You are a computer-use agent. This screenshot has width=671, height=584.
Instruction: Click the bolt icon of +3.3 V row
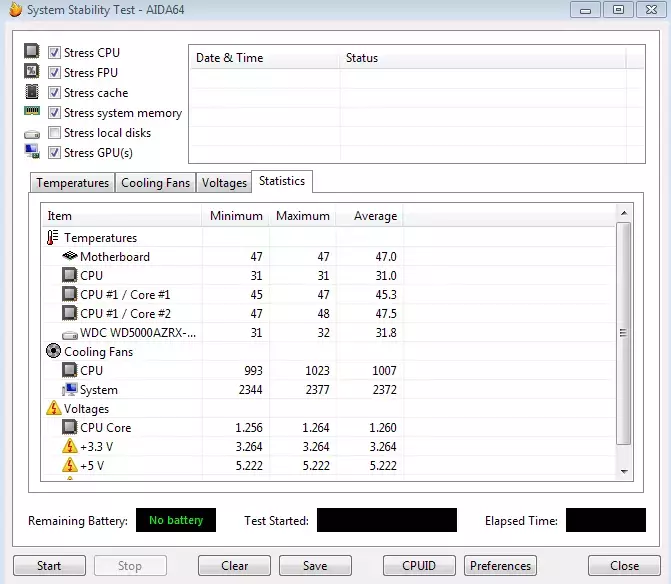pos(70,446)
